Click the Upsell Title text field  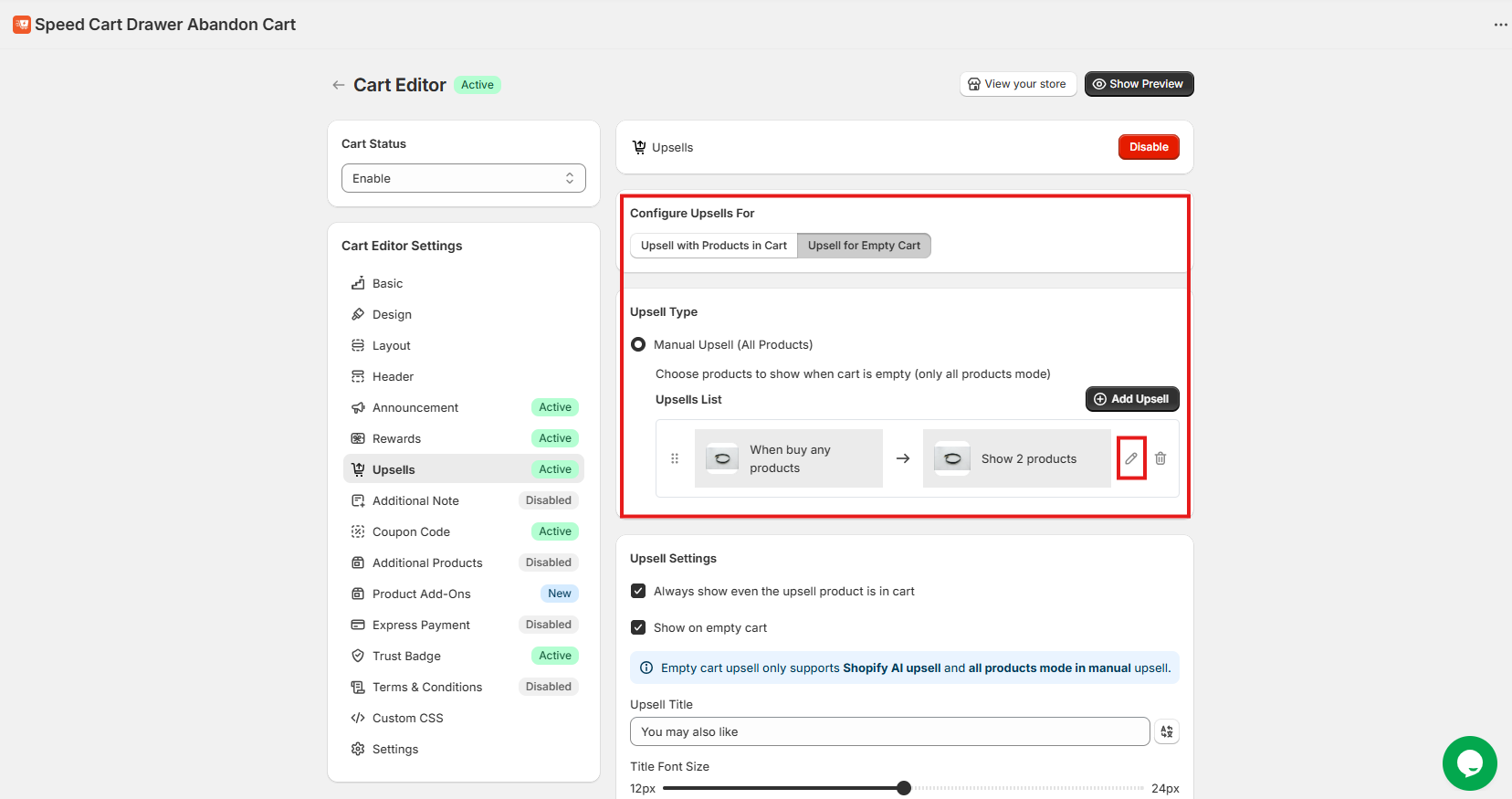coord(889,731)
